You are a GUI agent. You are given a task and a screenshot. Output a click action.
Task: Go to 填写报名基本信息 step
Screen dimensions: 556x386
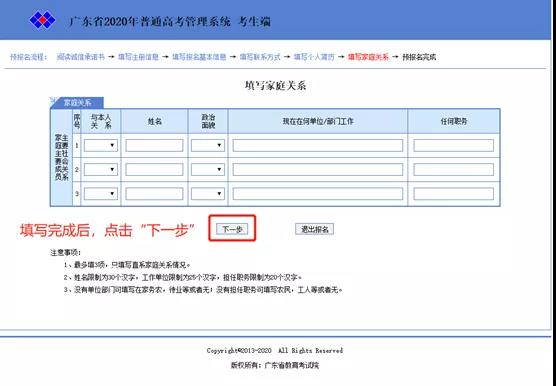pyautogui.click(x=199, y=57)
